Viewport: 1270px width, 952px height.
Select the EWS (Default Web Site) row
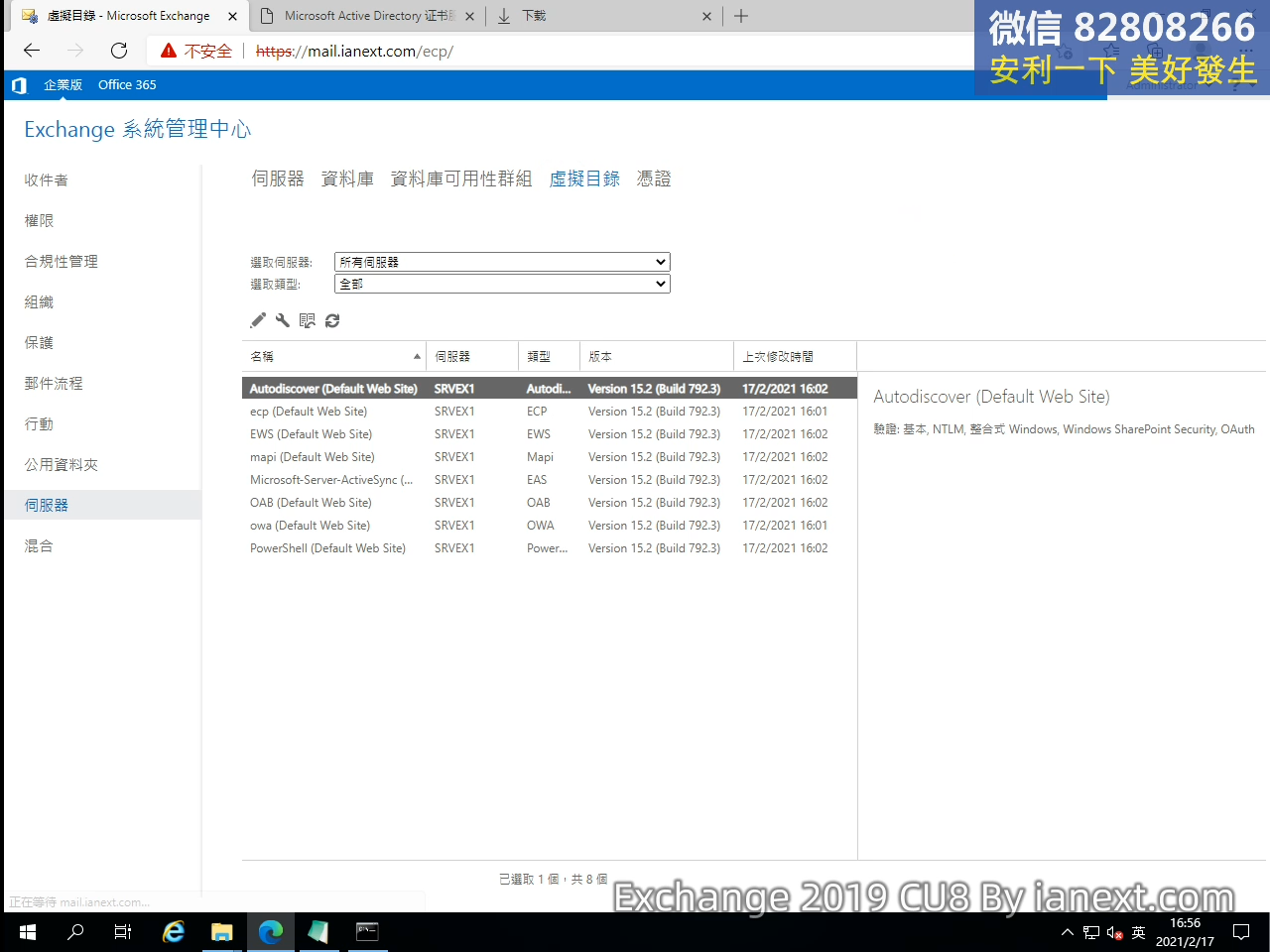549,434
